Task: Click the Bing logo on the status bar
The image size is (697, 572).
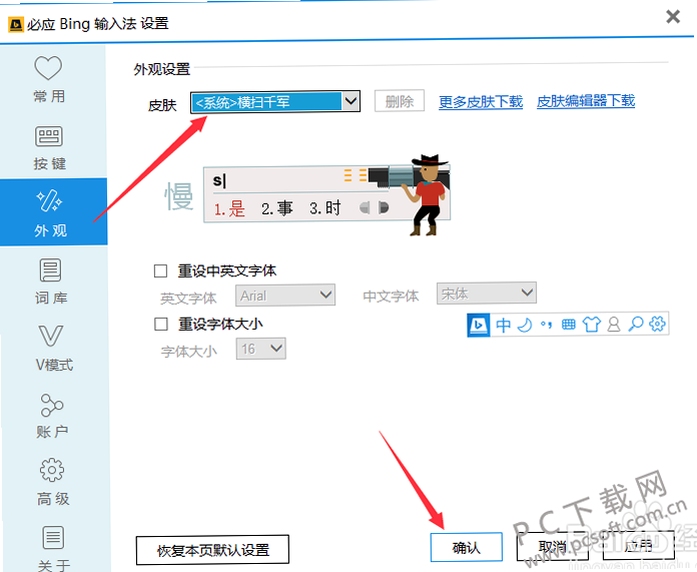Action: (x=479, y=325)
